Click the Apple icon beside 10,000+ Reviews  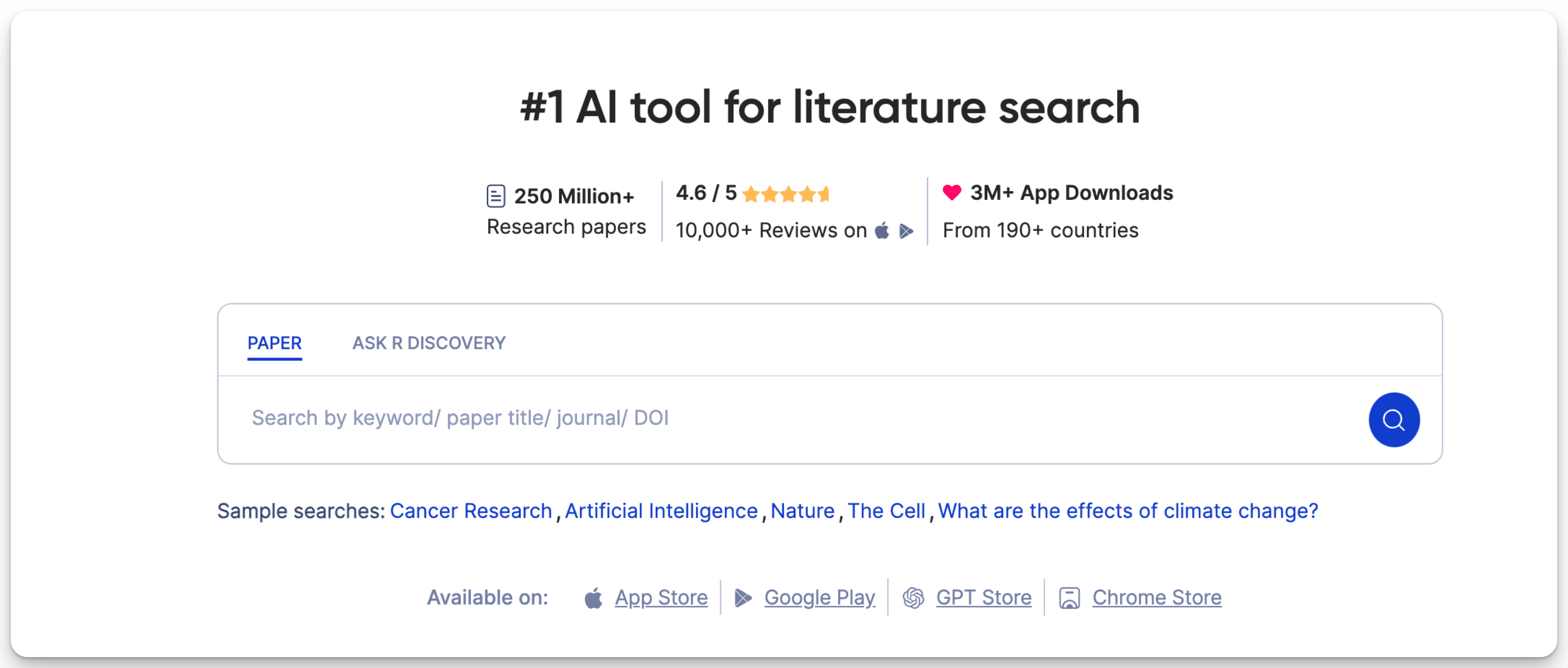pos(881,230)
